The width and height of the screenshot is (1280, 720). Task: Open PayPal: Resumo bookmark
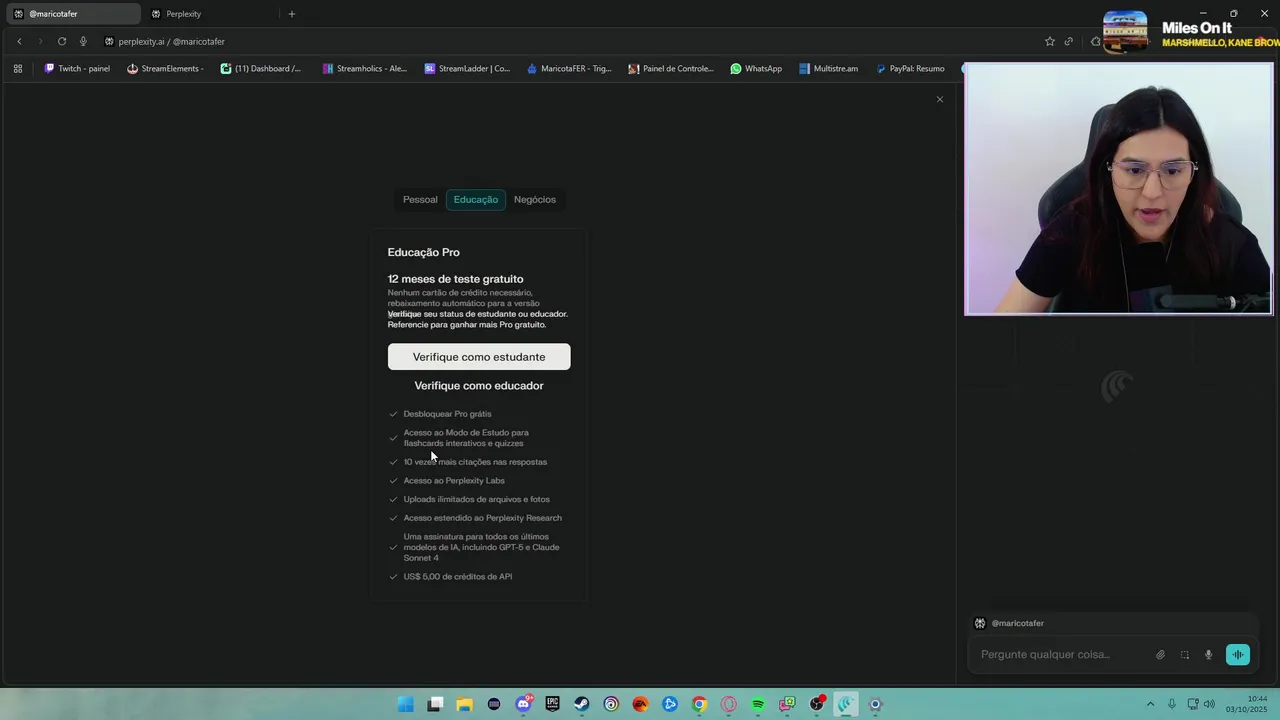pos(910,69)
